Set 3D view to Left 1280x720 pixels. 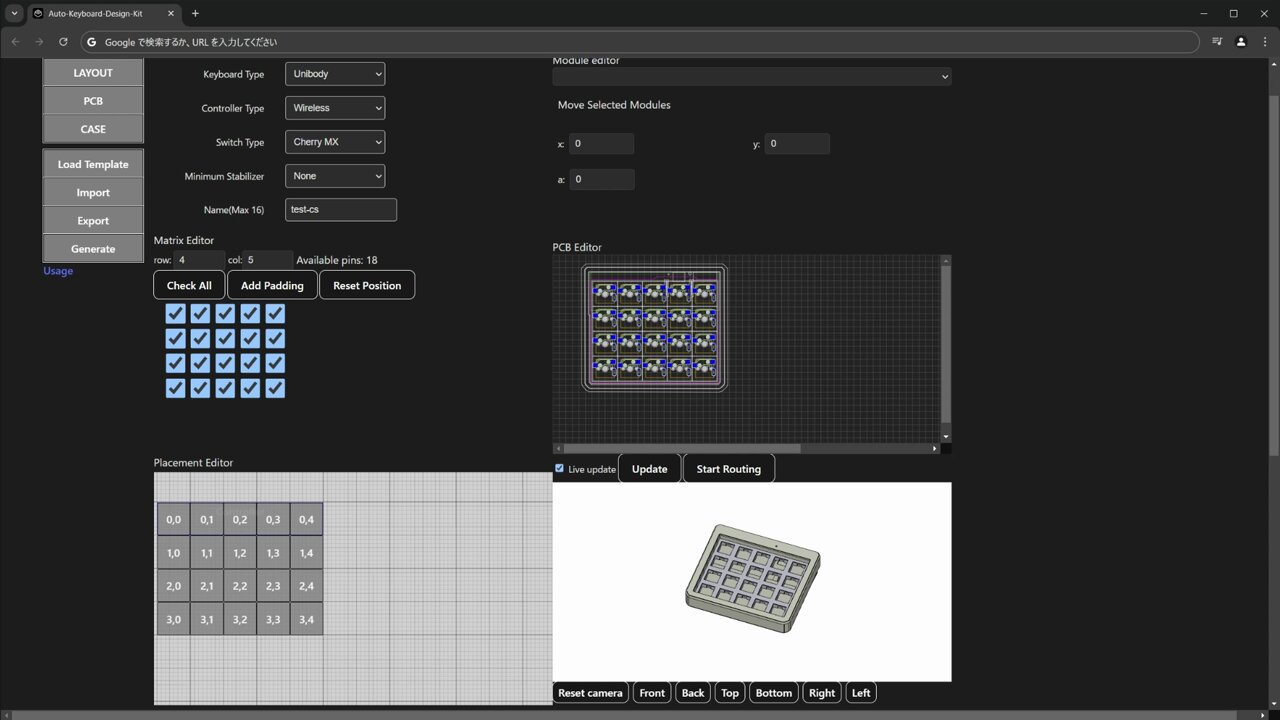[861, 693]
